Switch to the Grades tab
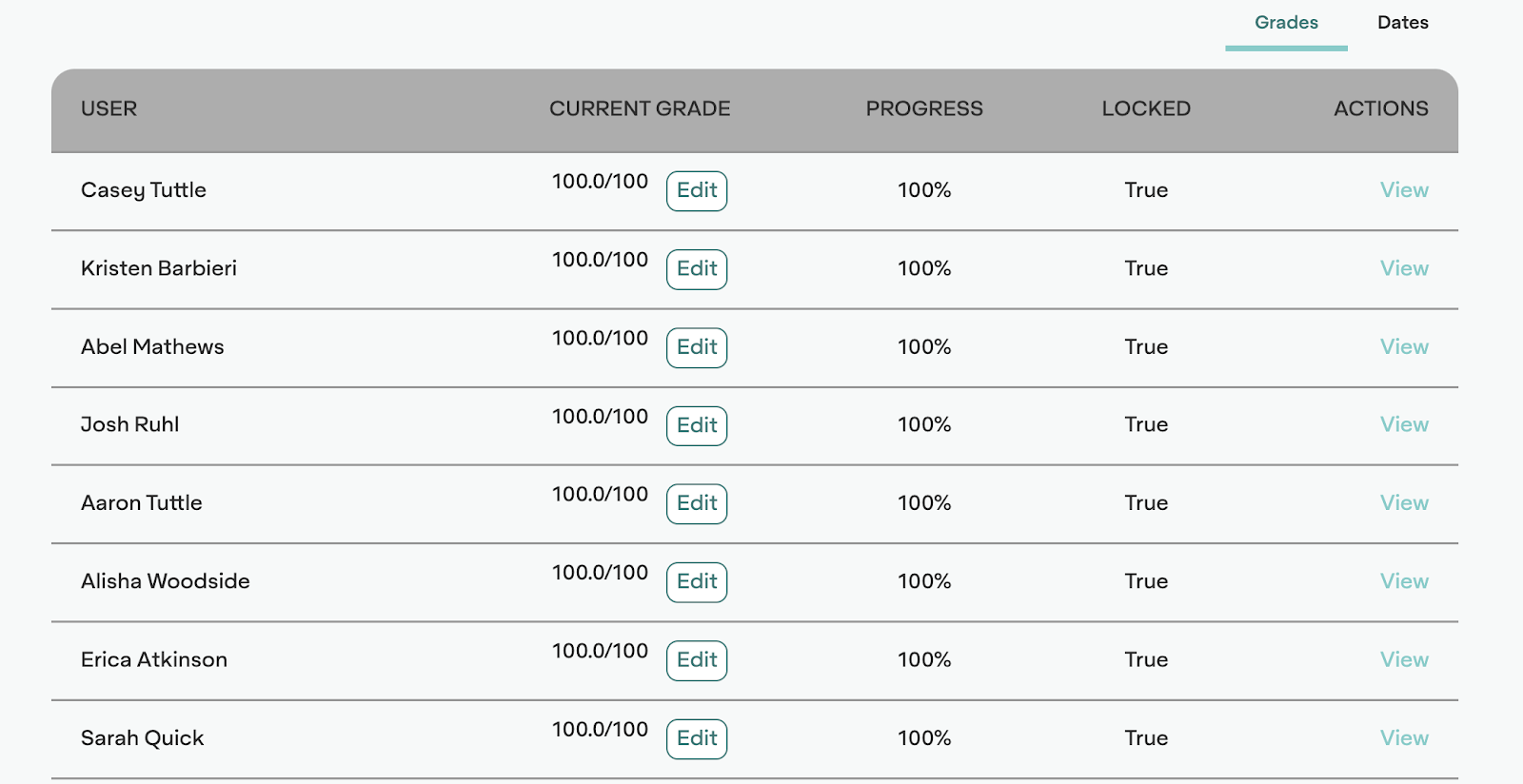The image size is (1523, 784). tap(1286, 23)
